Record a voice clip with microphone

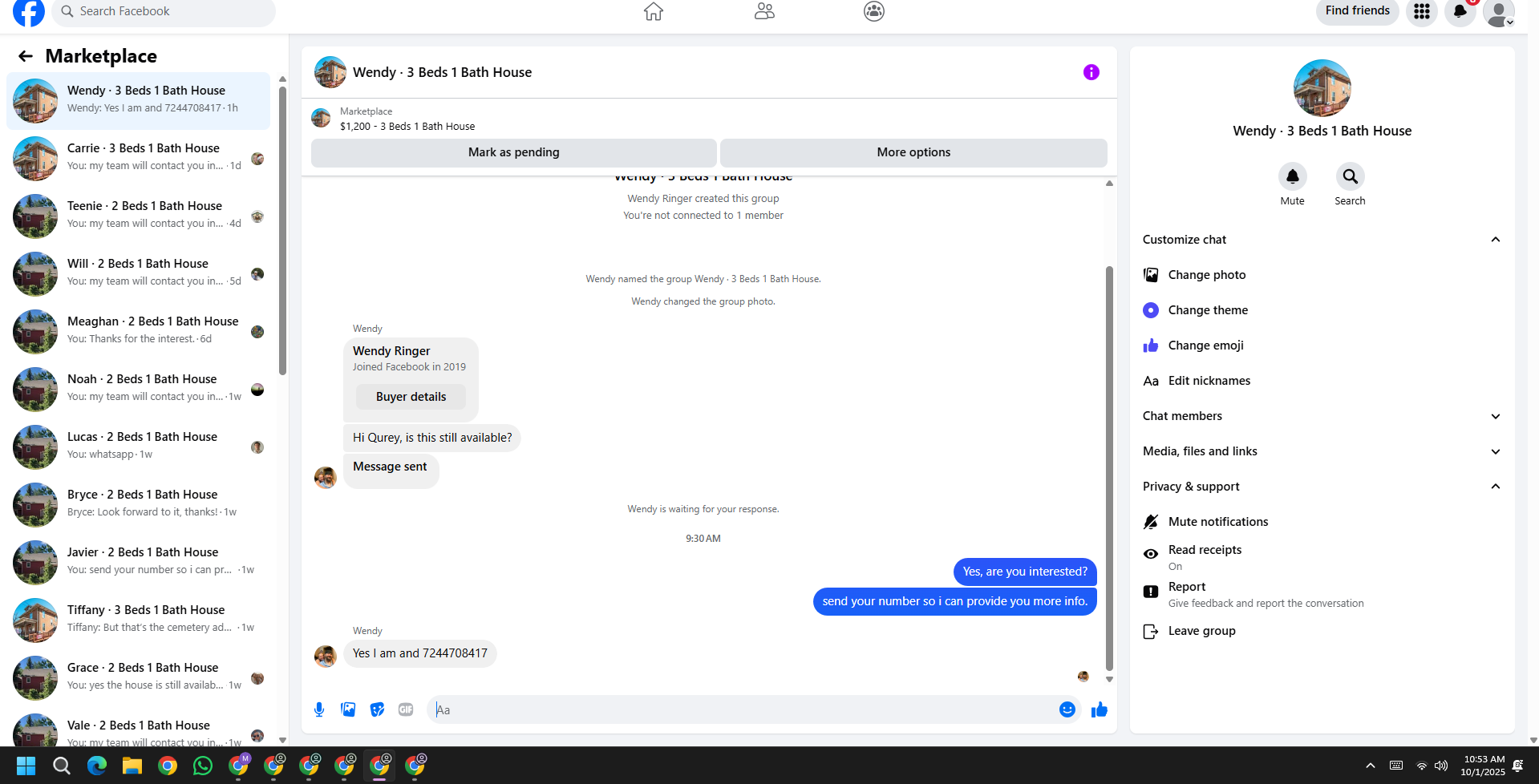click(319, 709)
